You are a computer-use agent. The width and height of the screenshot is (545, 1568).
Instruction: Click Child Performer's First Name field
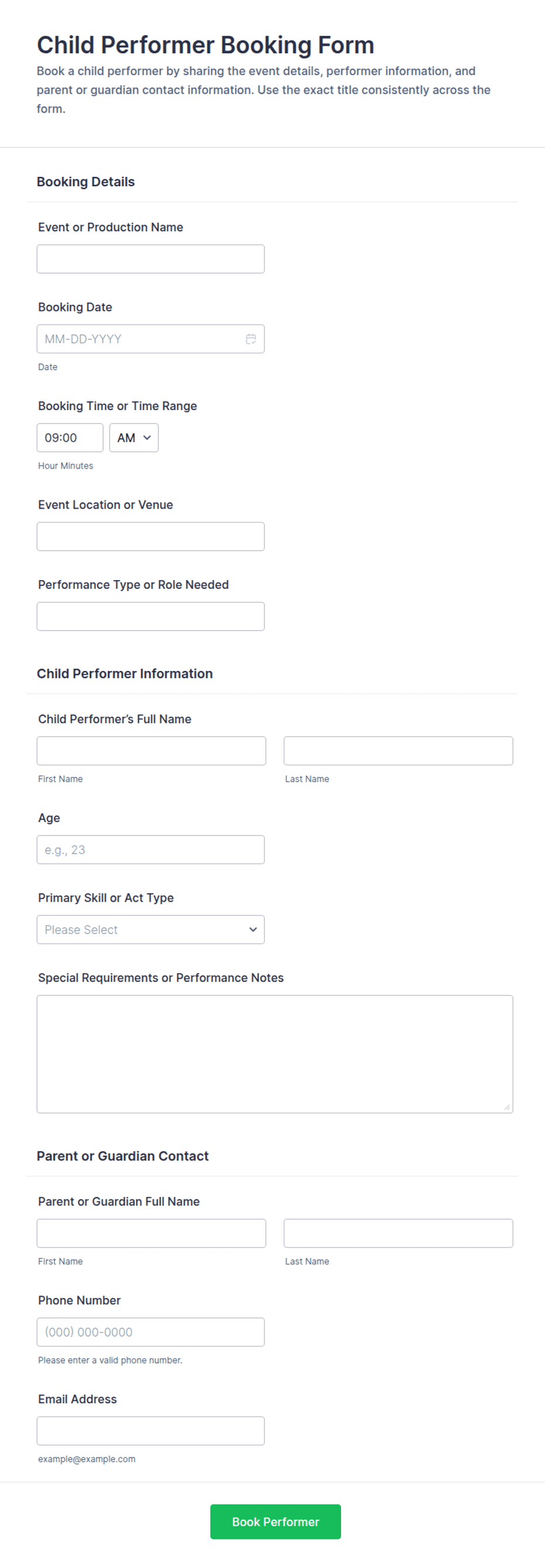click(x=151, y=751)
